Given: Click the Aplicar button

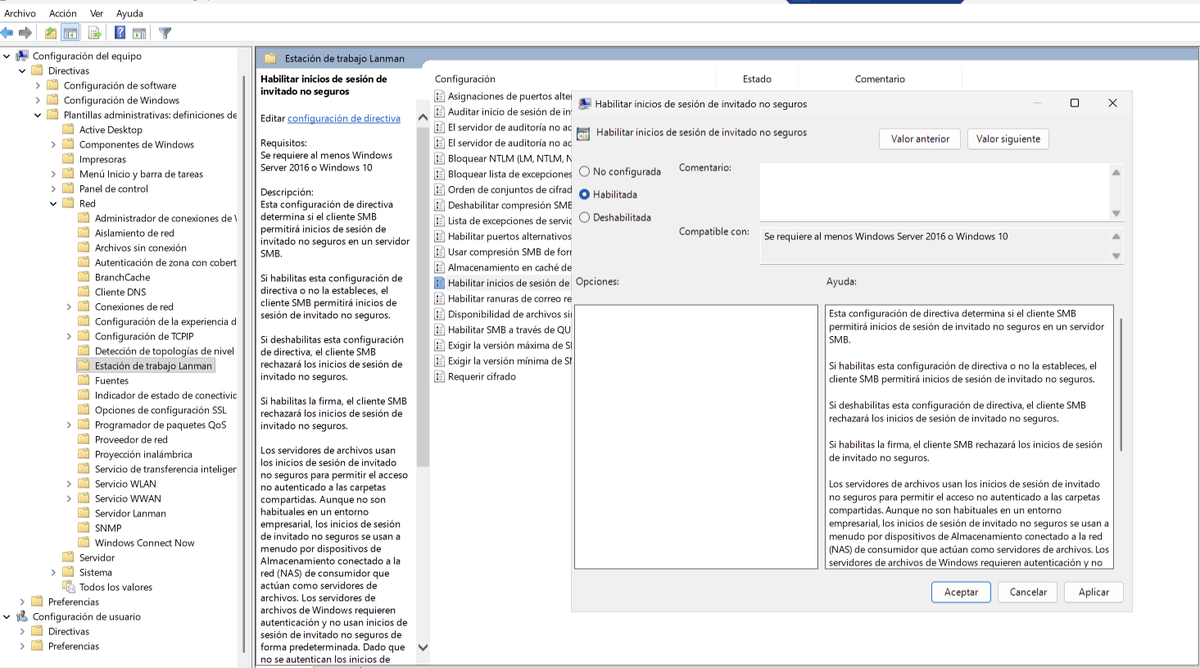Looking at the screenshot, I should (x=1094, y=592).
